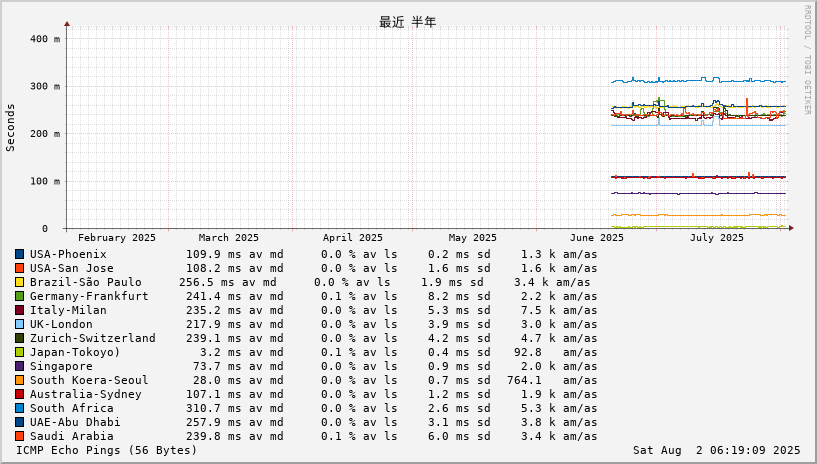Click the "100 m" y-axis tick label
The height and width of the screenshot is (464, 817).
[x=45, y=181]
